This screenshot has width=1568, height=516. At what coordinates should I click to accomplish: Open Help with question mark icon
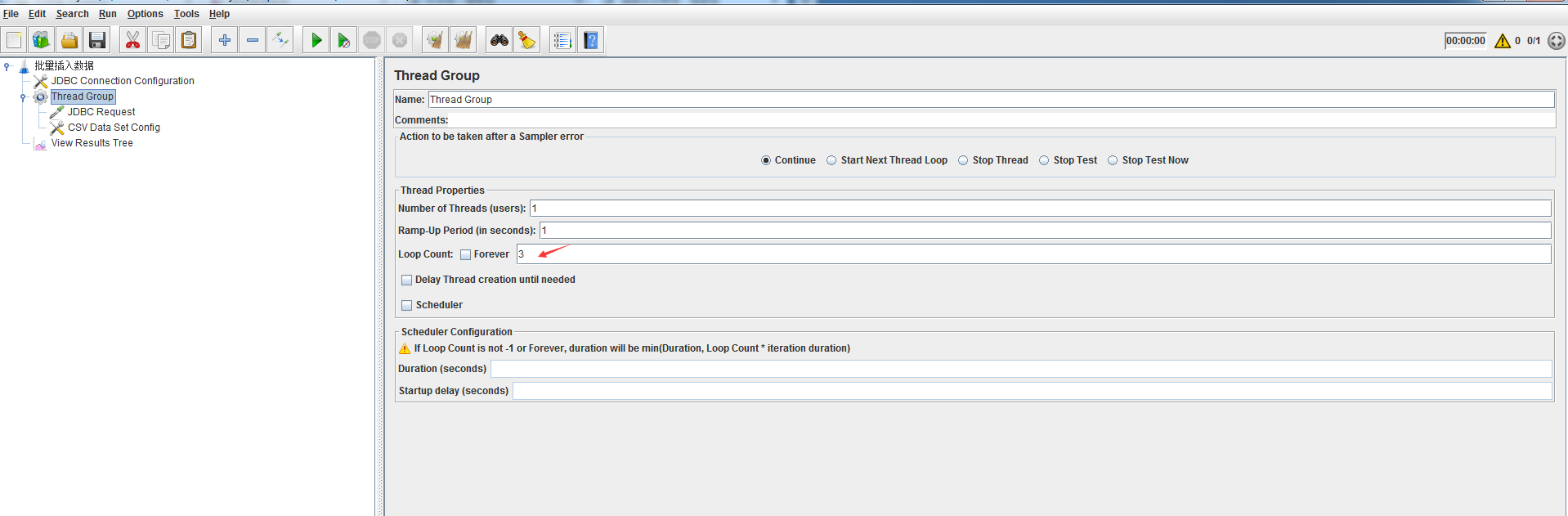click(591, 40)
